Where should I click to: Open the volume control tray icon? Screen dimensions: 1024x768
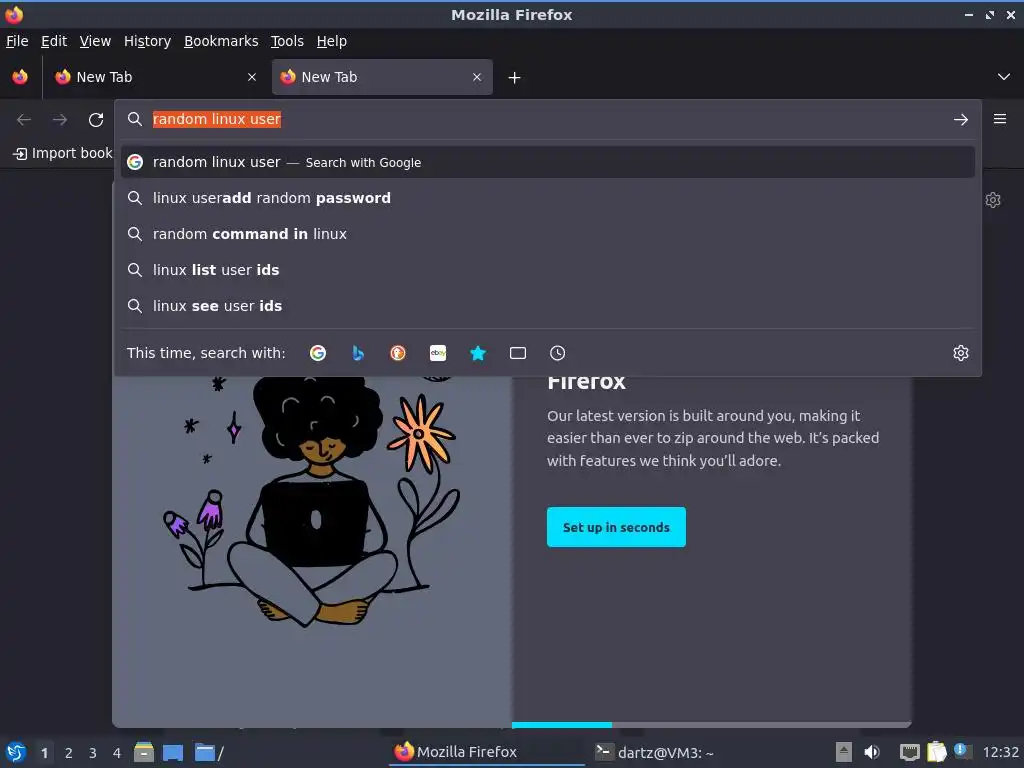coord(872,752)
